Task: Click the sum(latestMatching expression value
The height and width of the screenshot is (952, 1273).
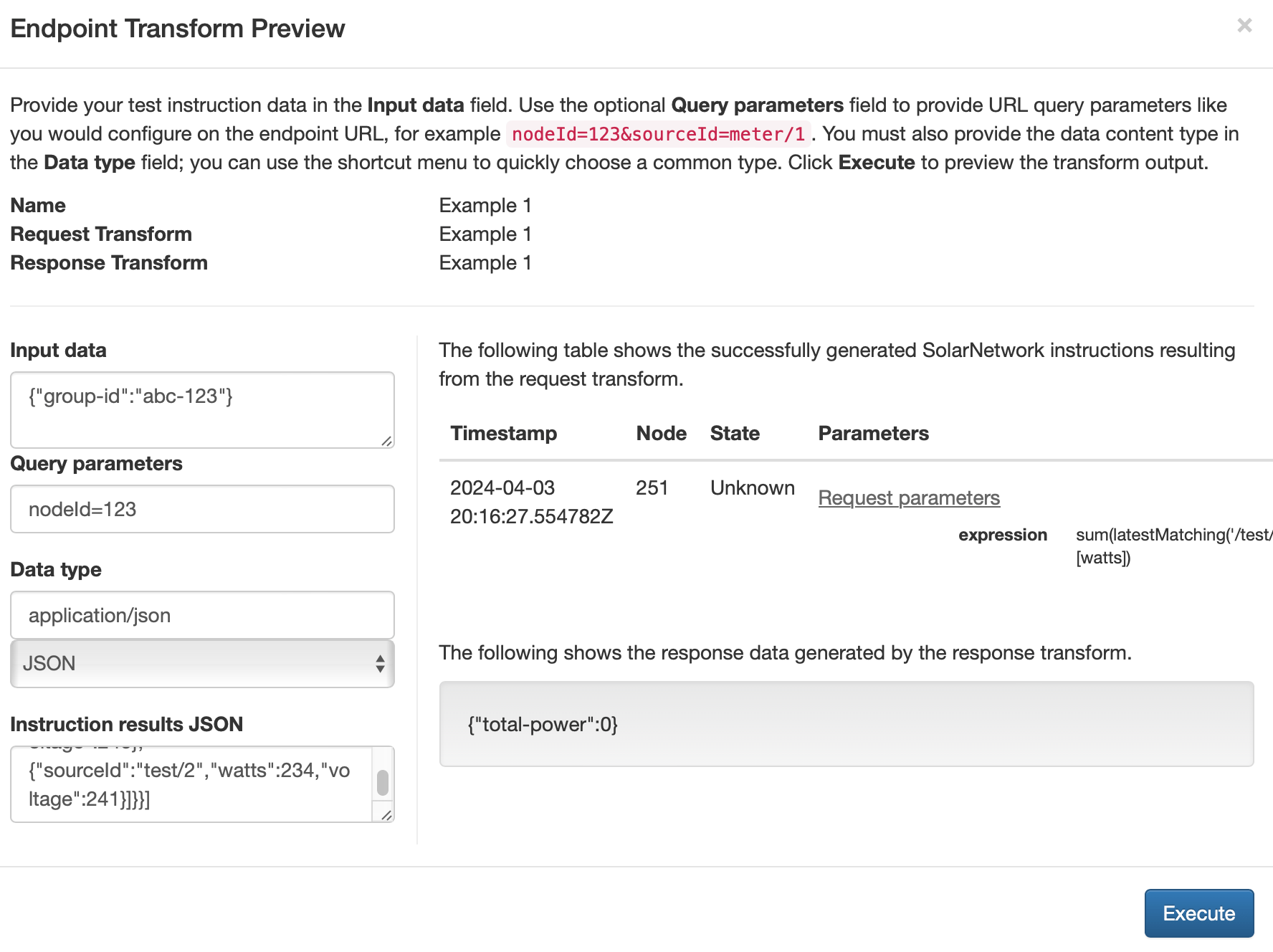Action: [1173, 546]
